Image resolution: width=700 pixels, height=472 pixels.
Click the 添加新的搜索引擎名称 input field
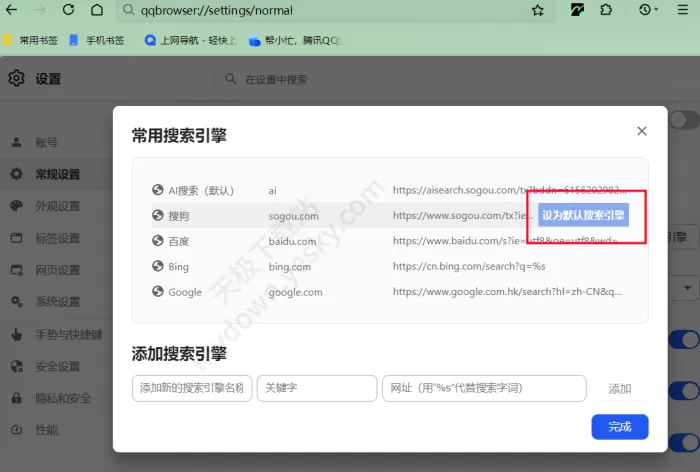click(192, 388)
